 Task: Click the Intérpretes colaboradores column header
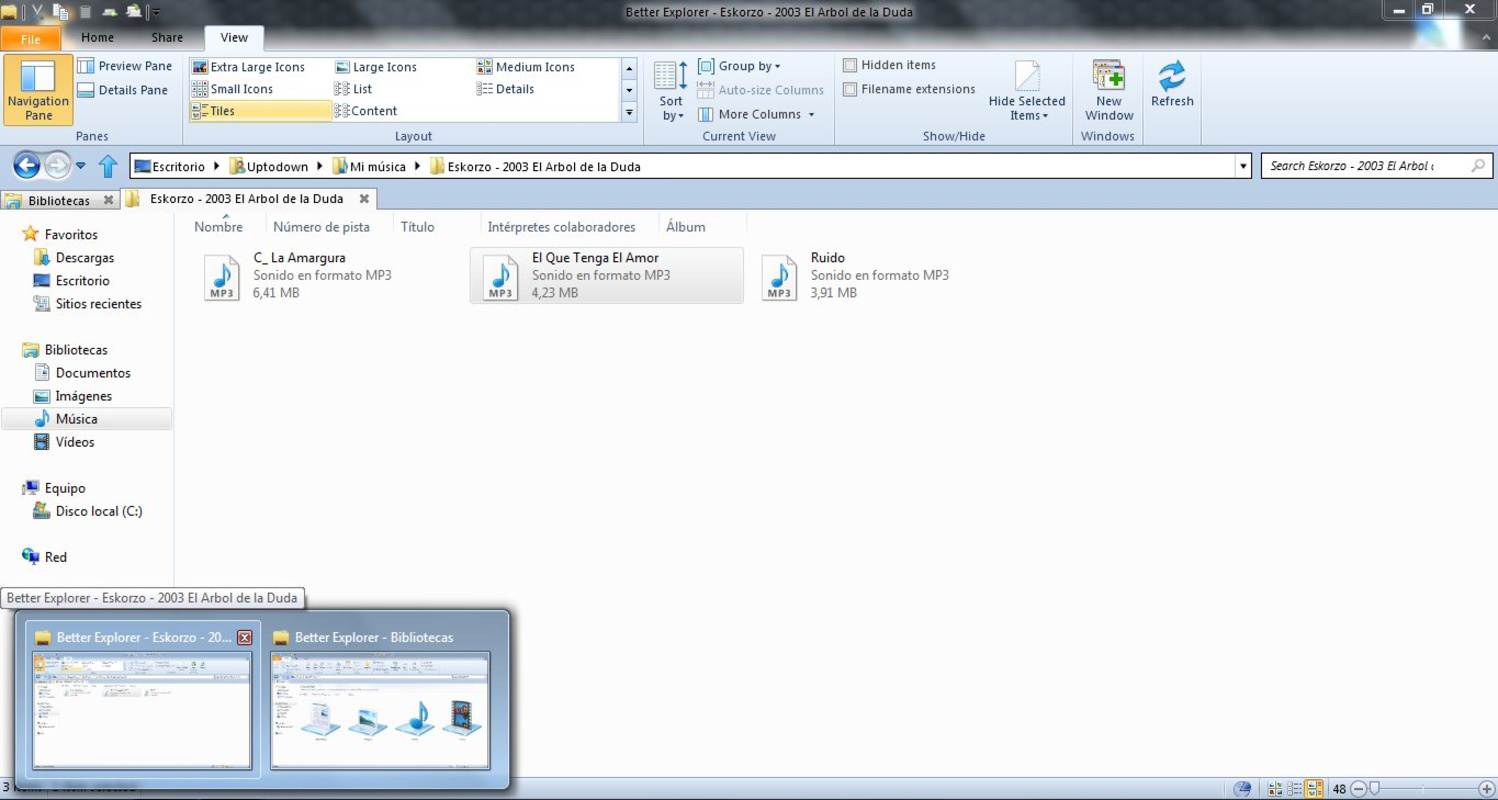pos(561,227)
